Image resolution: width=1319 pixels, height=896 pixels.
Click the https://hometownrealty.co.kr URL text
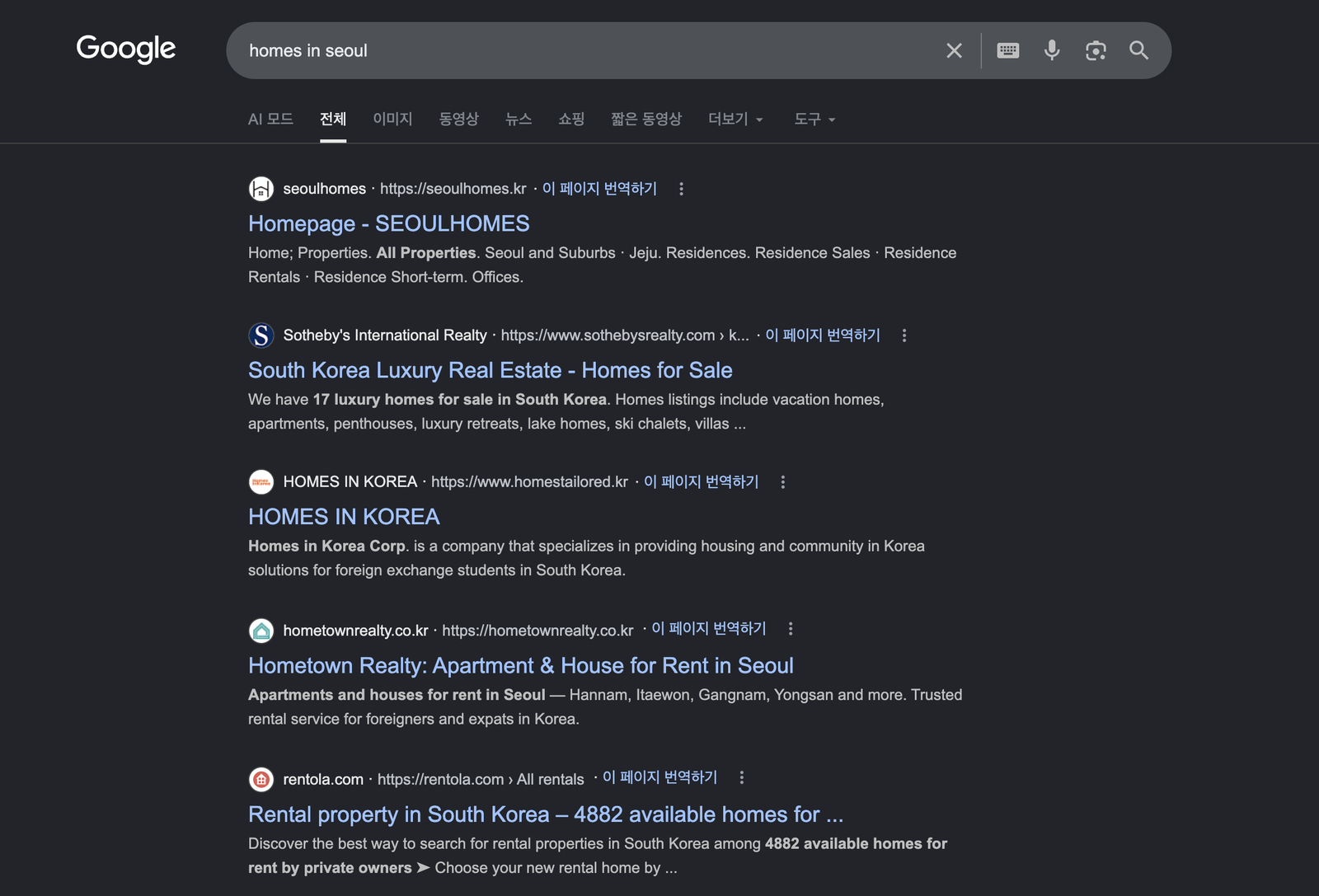[x=537, y=631]
